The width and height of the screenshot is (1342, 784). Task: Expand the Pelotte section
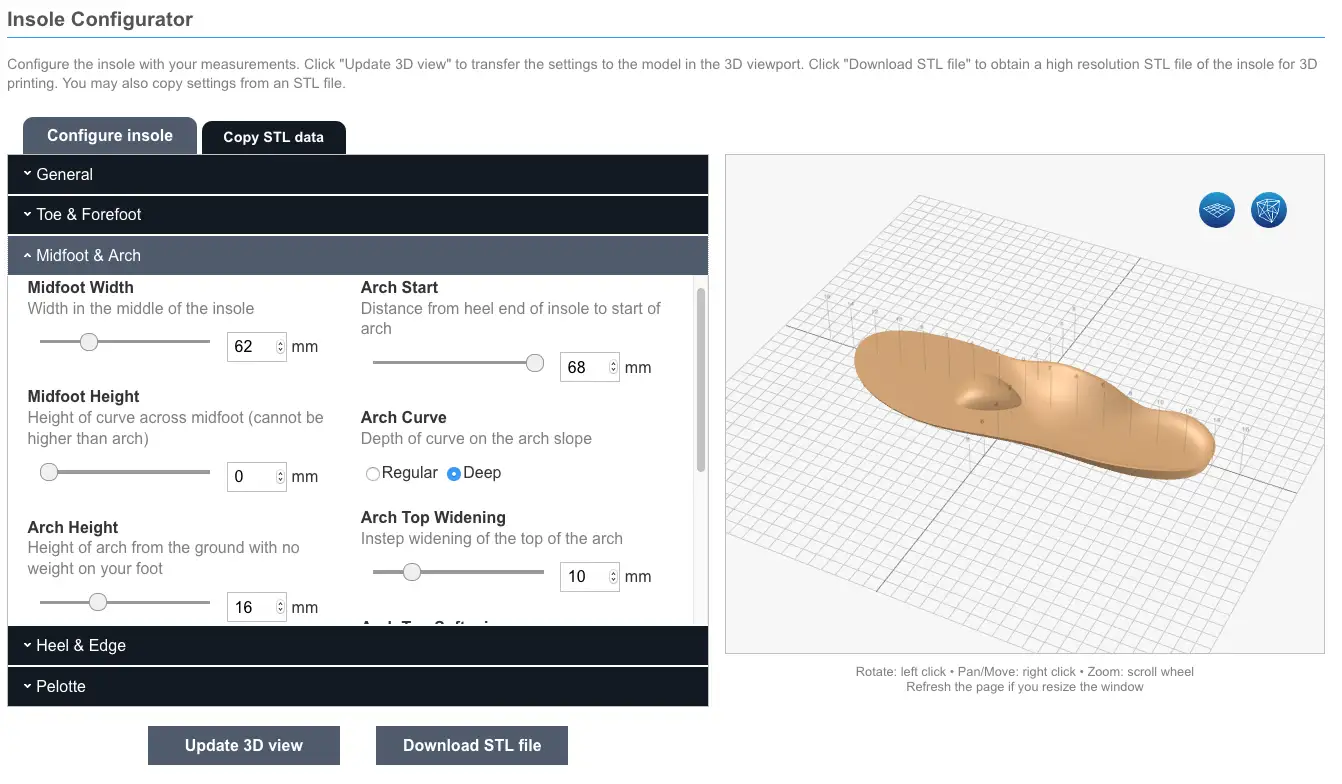pyautogui.click(x=358, y=687)
